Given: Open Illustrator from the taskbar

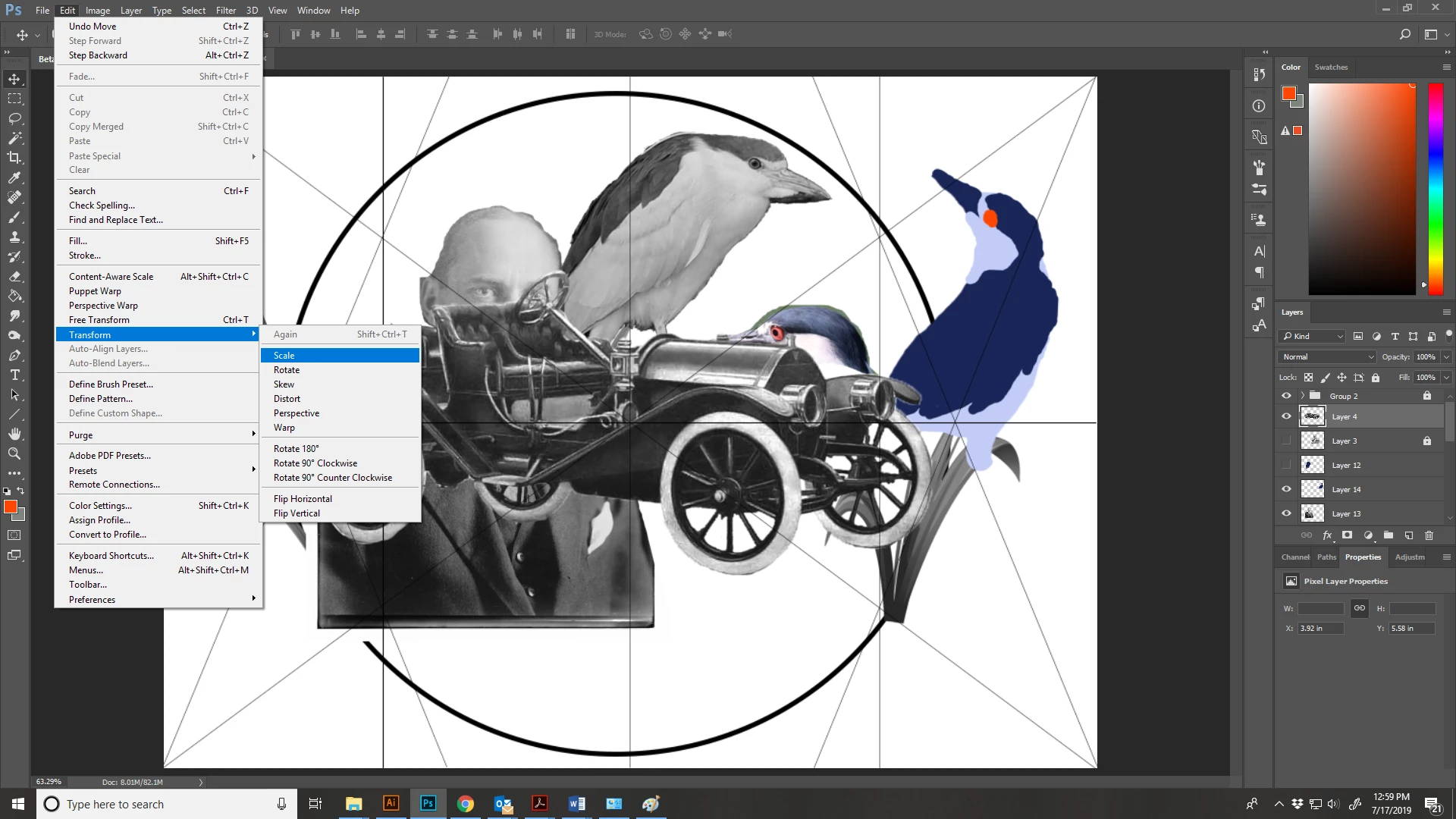Looking at the screenshot, I should (x=391, y=803).
